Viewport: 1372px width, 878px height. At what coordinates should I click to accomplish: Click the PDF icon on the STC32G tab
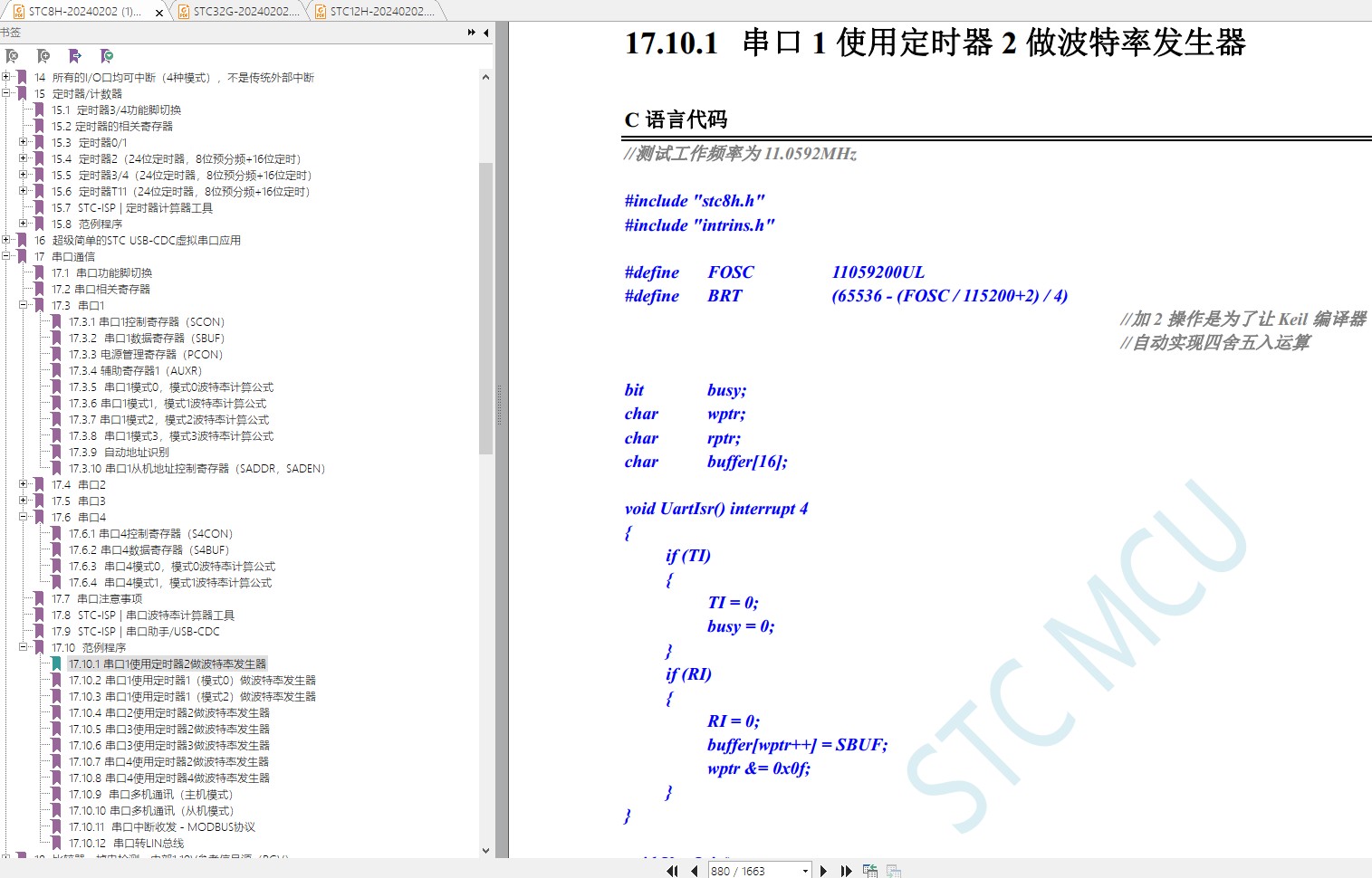(183, 12)
